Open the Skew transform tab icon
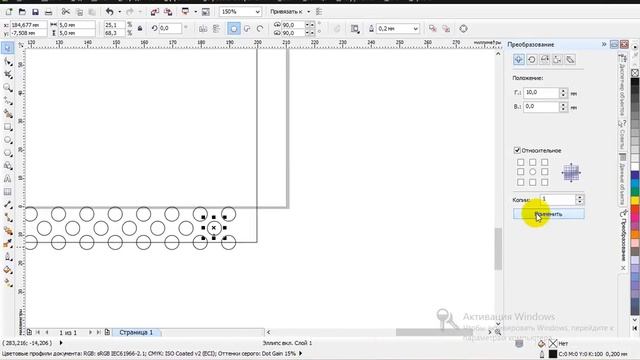The width and height of the screenshot is (640, 360). pos(571,60)
